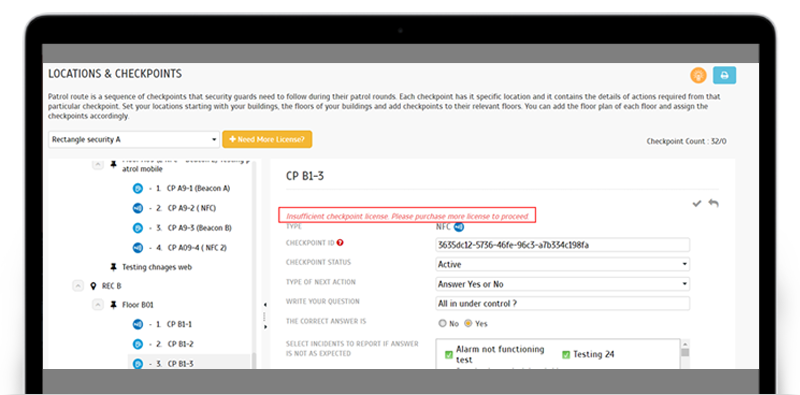Open the Type of Next Action dropdown
The width and height of the screenshot is (800, 395).
pos(562,284)
